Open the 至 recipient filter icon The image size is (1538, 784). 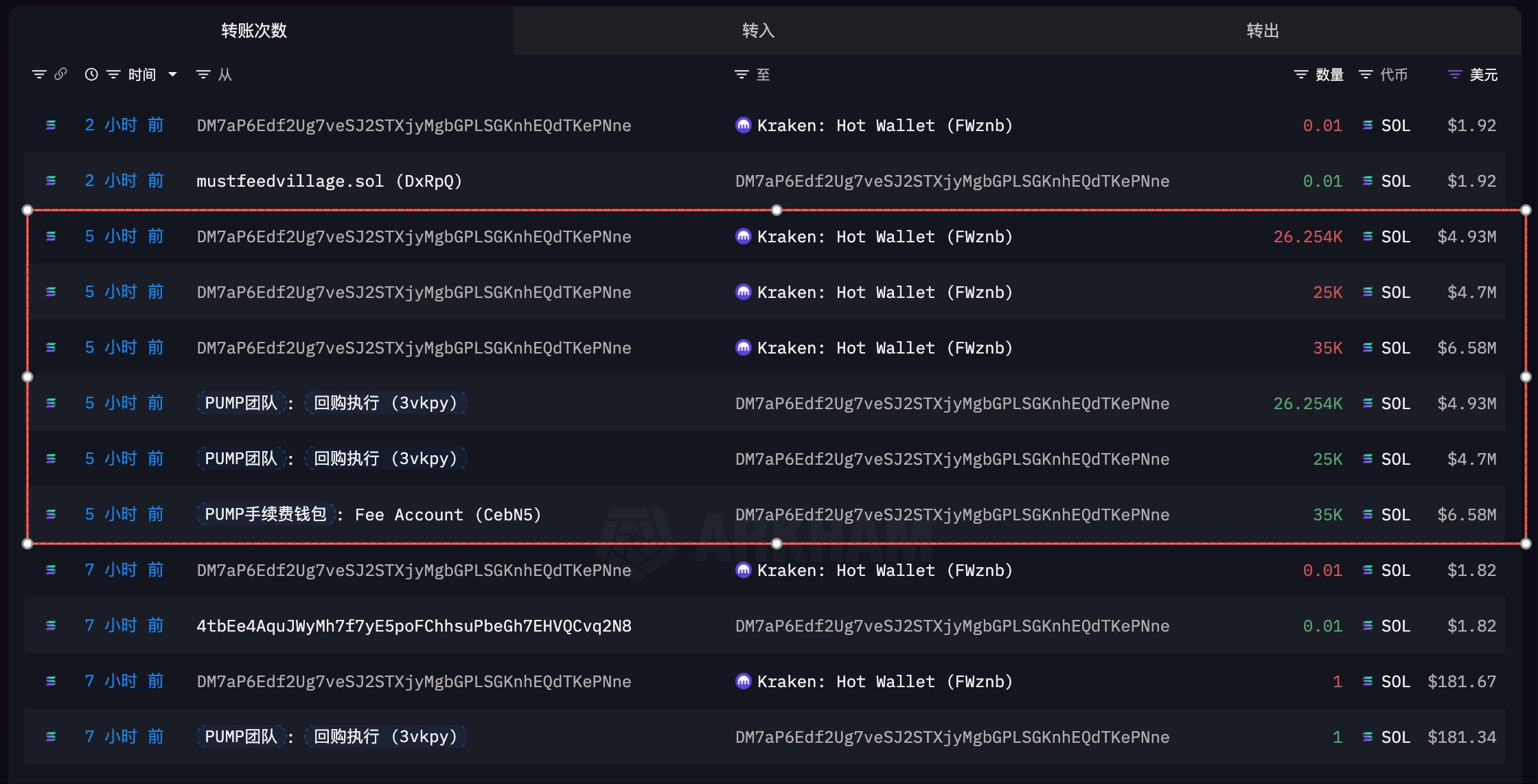(x=742, y=74)
